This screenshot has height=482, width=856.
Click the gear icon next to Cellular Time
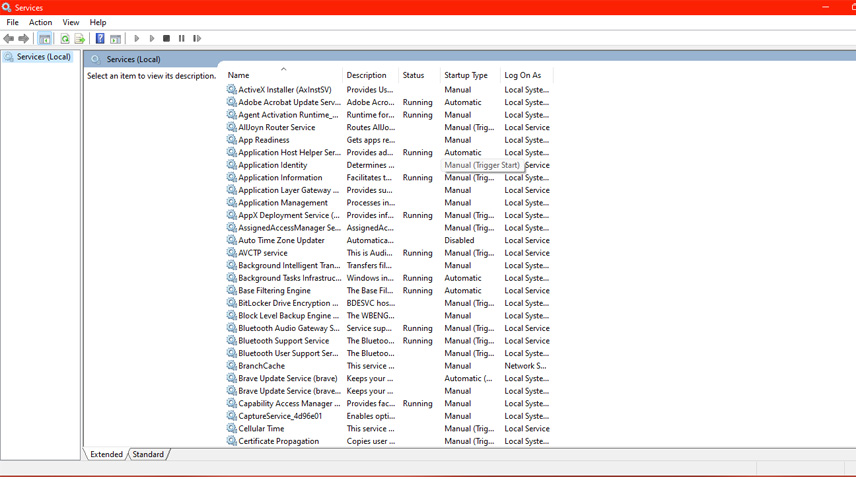pyautogui.click(x=231, y=429)
